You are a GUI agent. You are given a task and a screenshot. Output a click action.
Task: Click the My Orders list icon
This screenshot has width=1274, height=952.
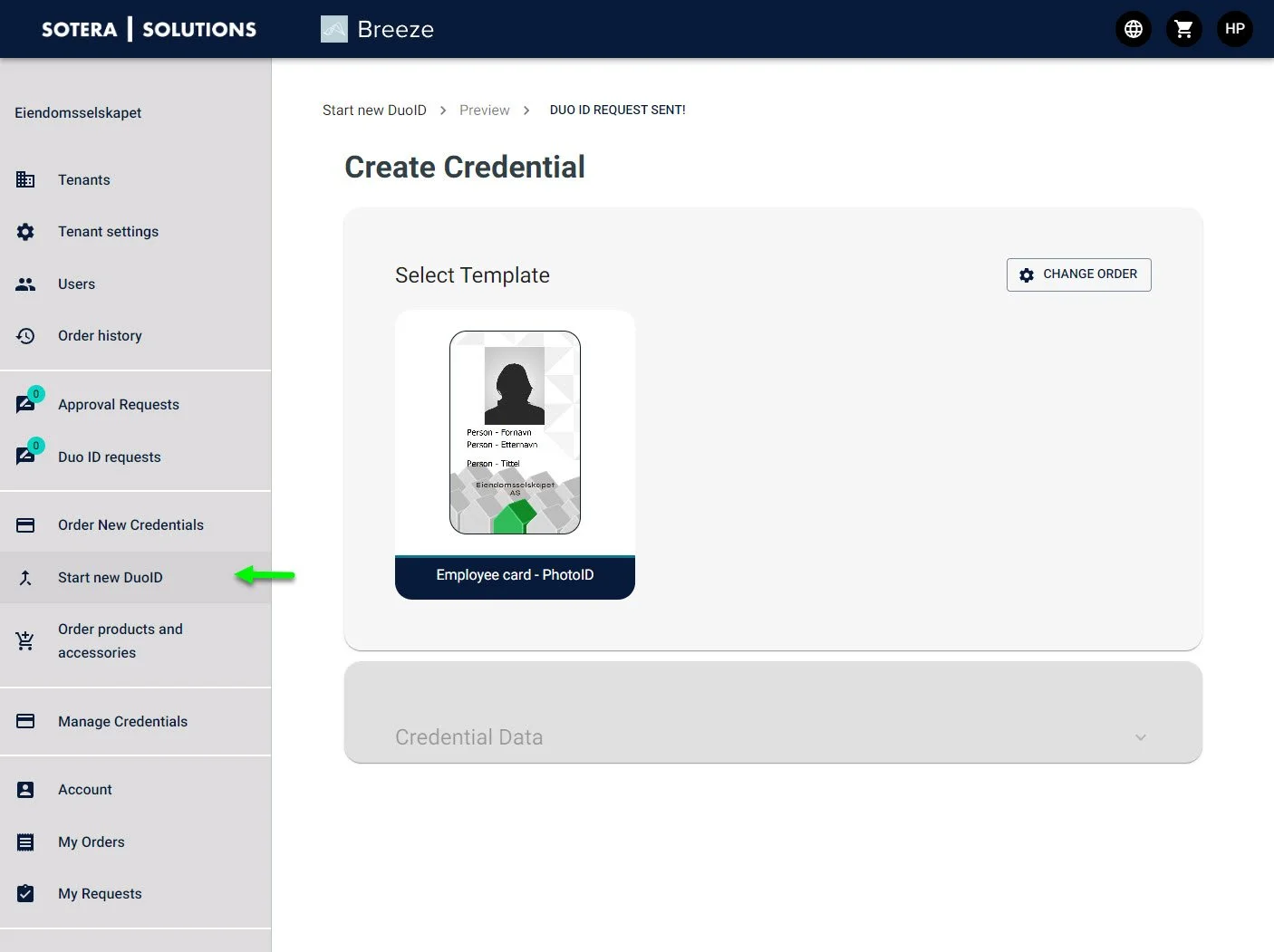click(25, 842)
